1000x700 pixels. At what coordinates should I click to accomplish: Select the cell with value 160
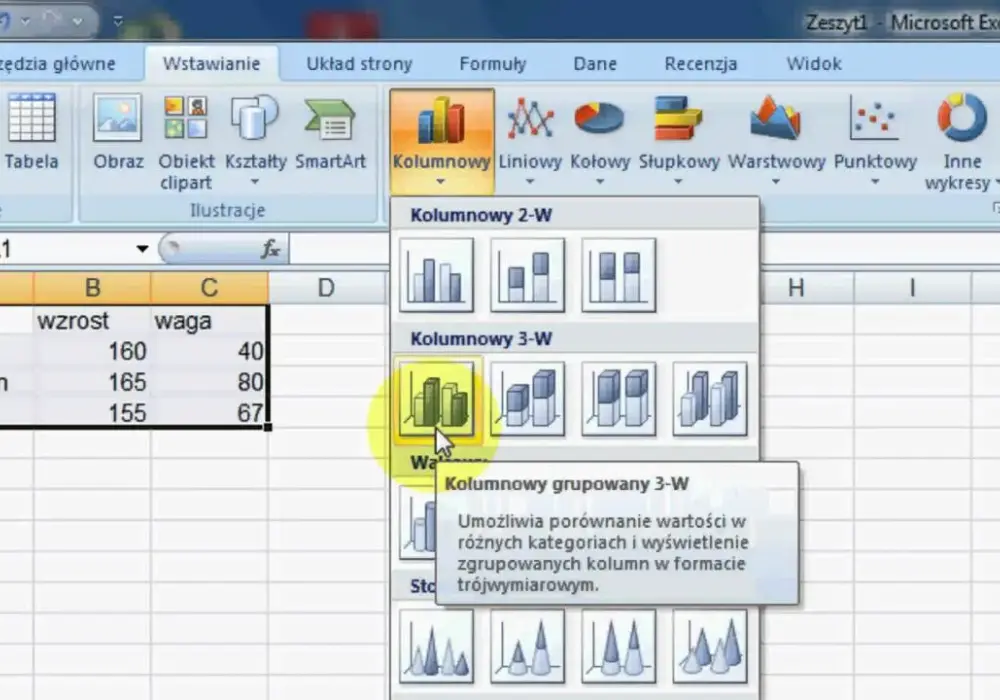pos(92,351)
